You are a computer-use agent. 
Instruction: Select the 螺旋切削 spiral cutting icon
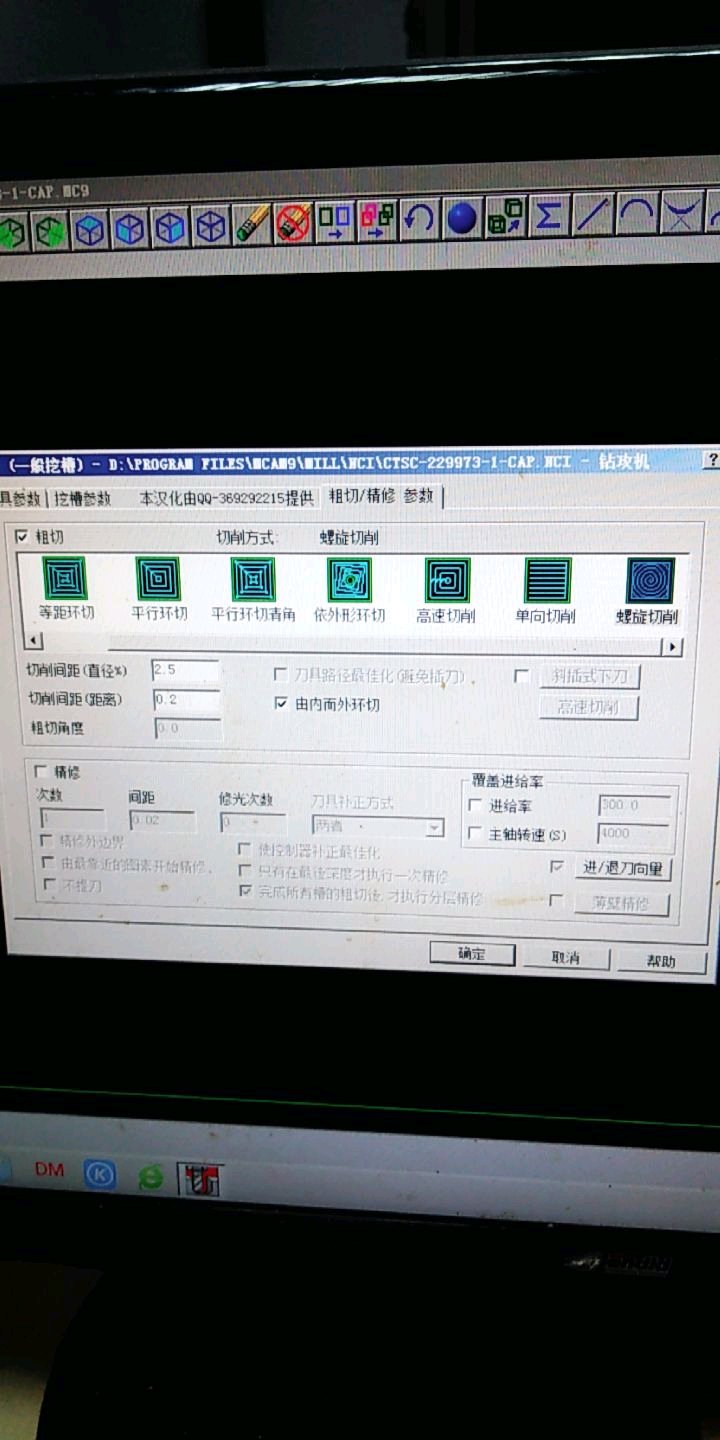(x=650, y=581)
